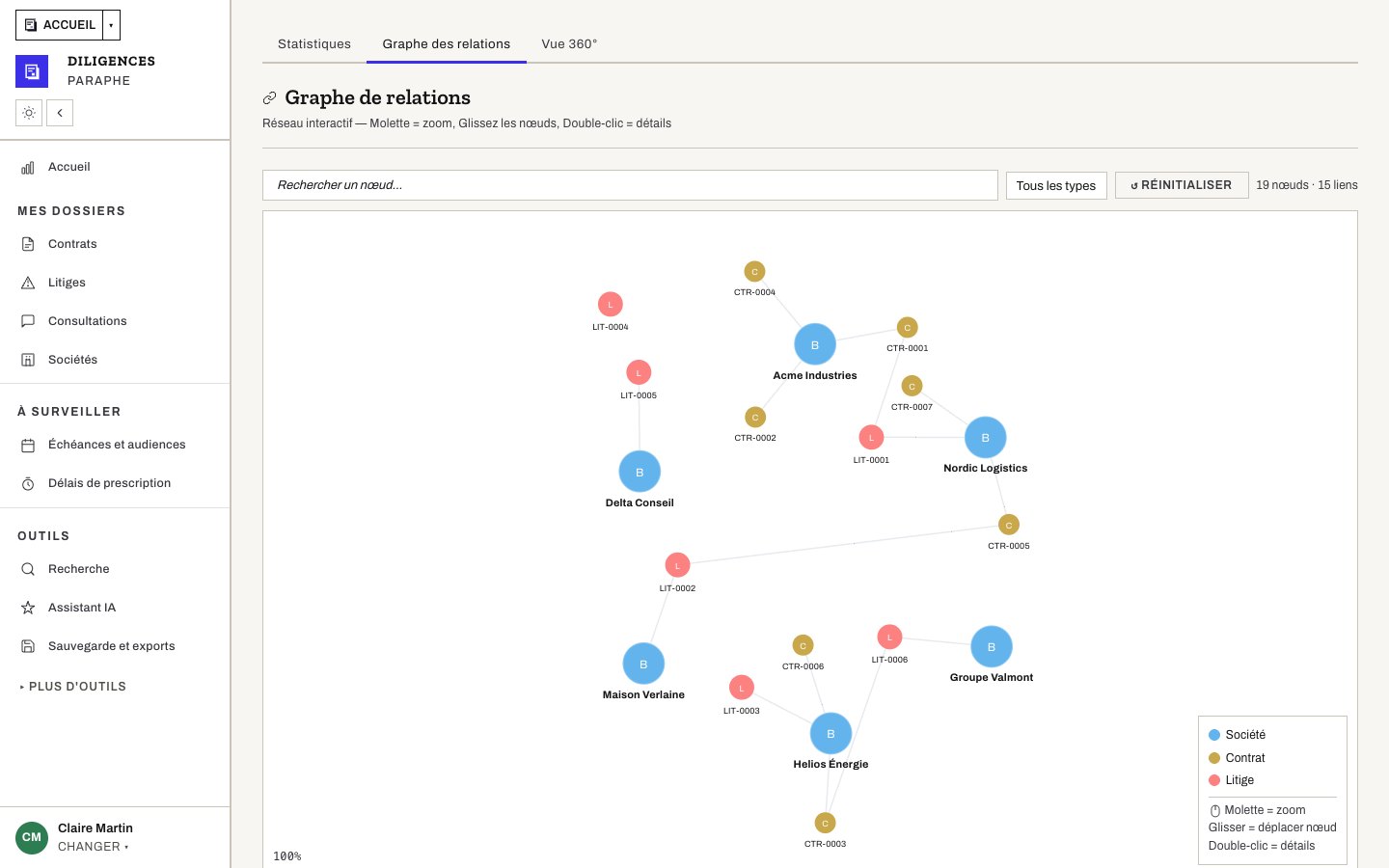
Task: Click the LIT-0004 litigation node
Action: [x=610, y=304]
